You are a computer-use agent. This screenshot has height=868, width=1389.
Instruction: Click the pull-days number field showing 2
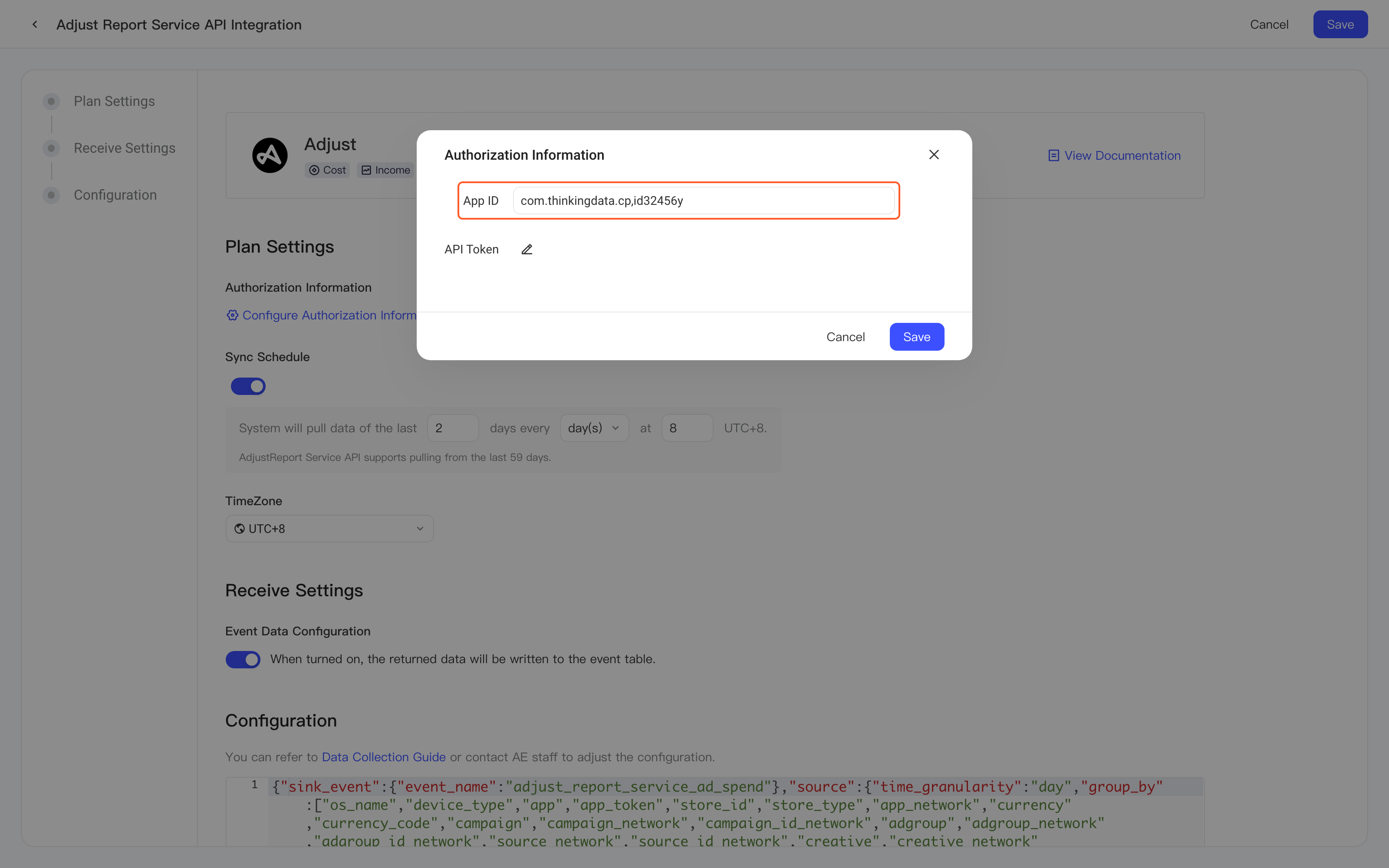pos(453,427)
